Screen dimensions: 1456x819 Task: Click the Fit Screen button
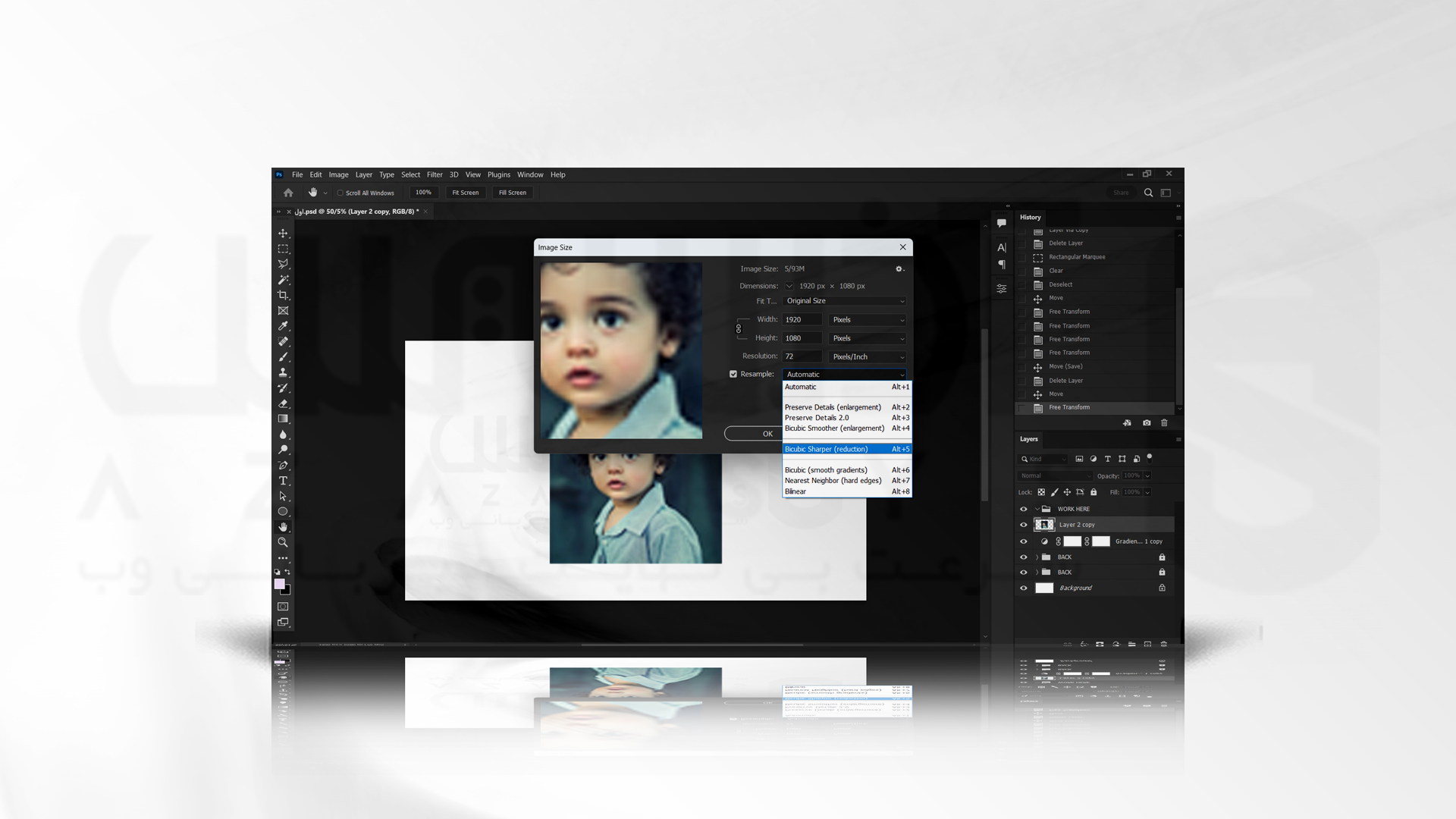[466, 193]
